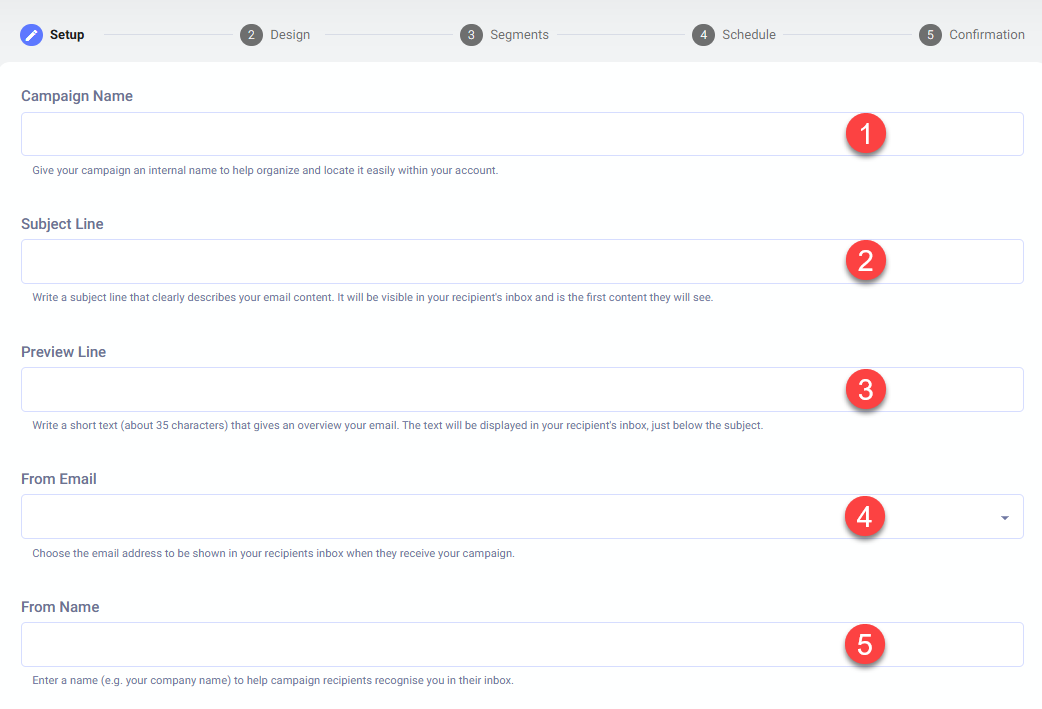This screenshot has width=1042, height=709.
Task: Open the From Email combo box
Action: [x=420, y=517]
